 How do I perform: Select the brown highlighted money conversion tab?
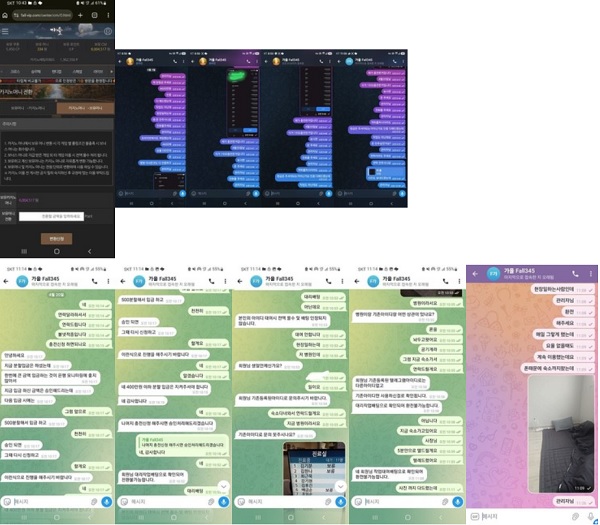click(x=85, y=108)
